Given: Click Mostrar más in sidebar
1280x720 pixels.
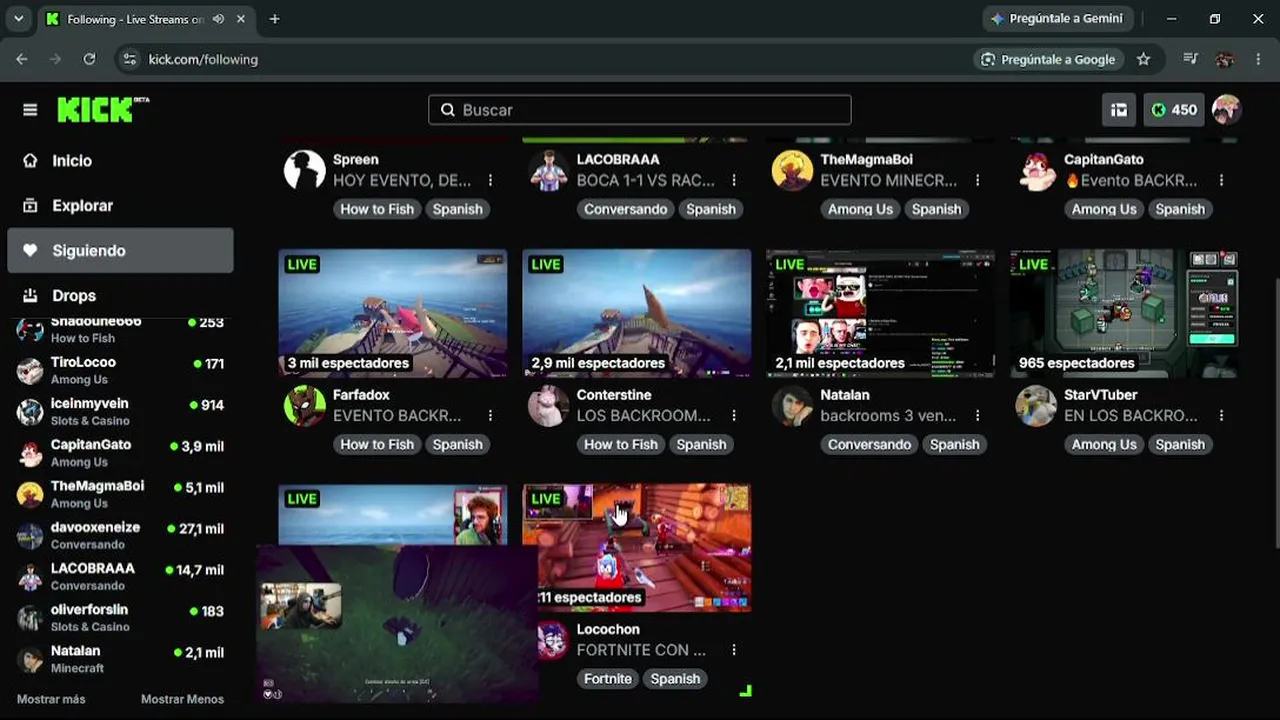Looking at the screenshot, I should (51, 699).
